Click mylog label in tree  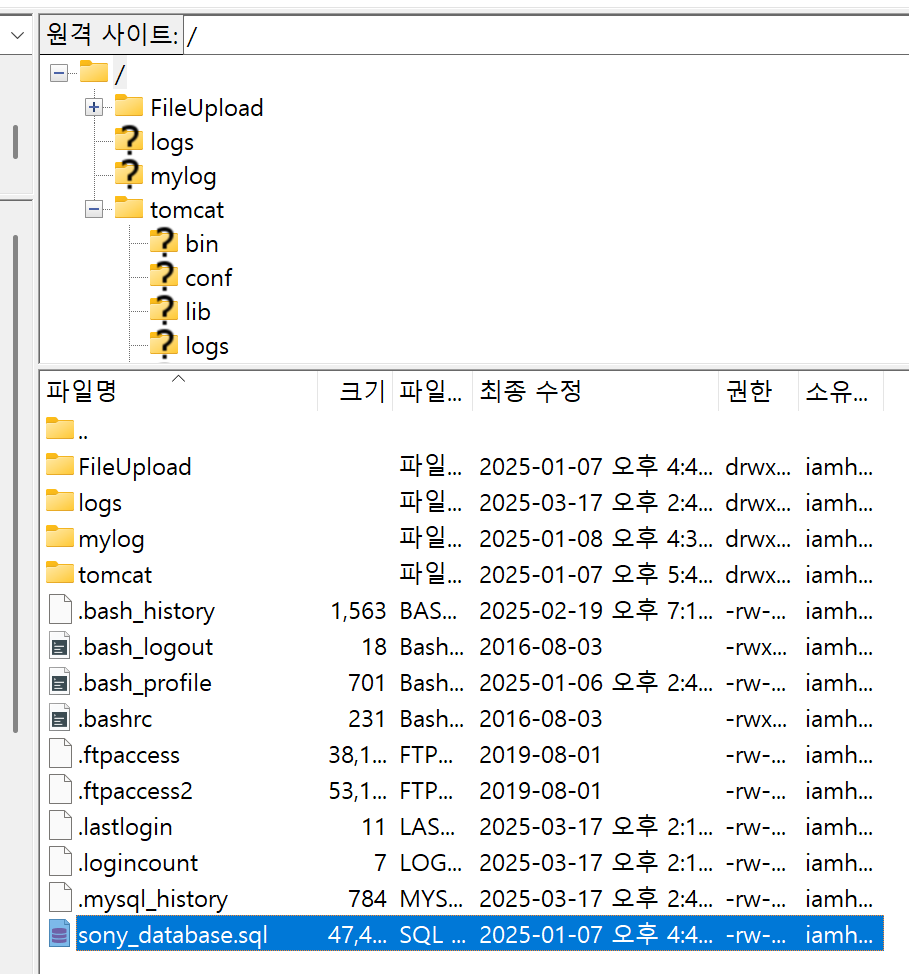(x=183, y=177)
